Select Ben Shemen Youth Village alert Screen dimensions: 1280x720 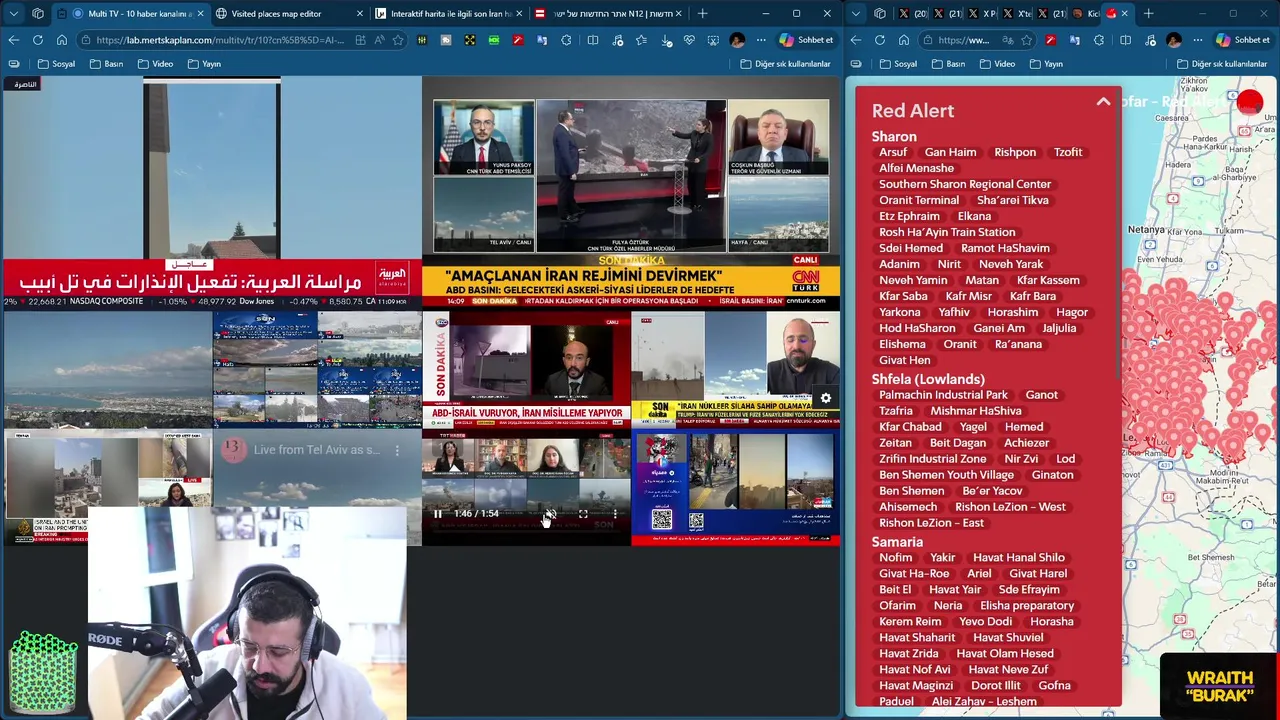coord(946,475)
